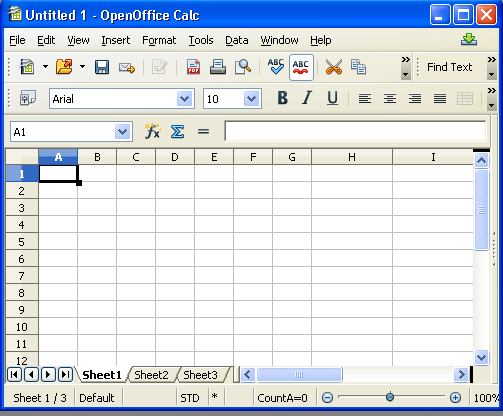Send document as e-mail icon
Viewport: 503px width, 416px height.
[x=127, y=68]
